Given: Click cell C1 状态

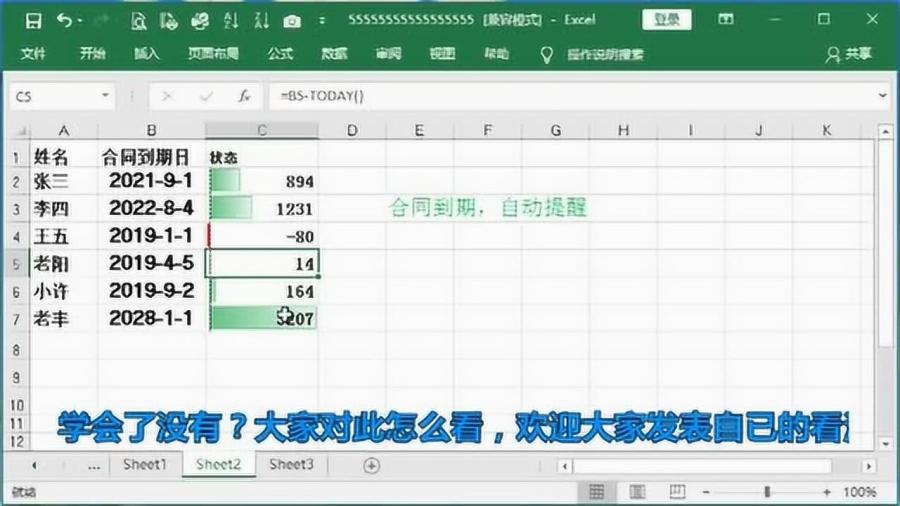Looking at the screenshot, I should (x=262, y=155).
